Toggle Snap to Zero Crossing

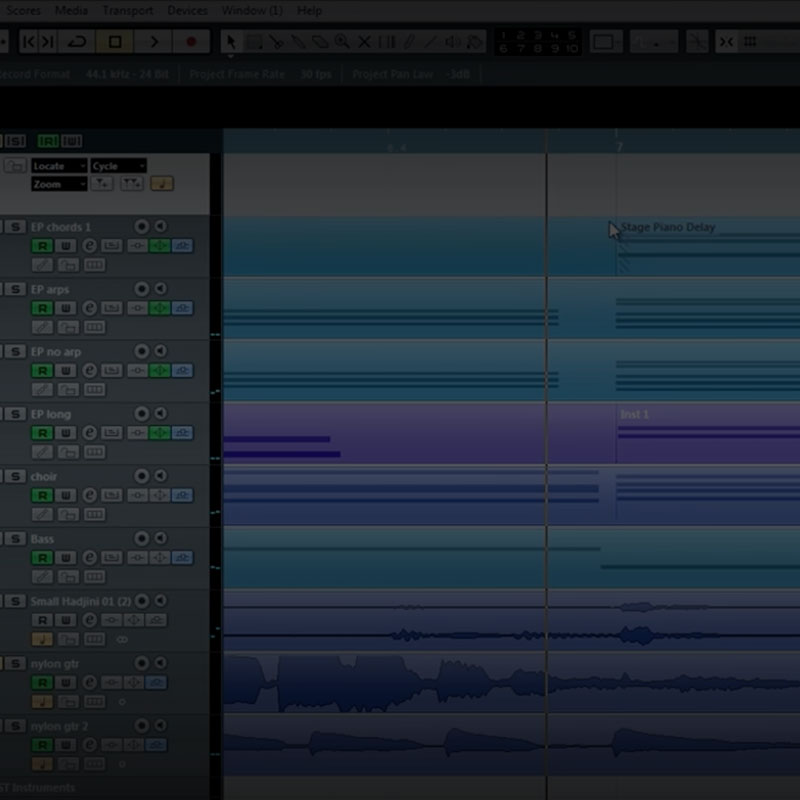(x=697, y=42)
